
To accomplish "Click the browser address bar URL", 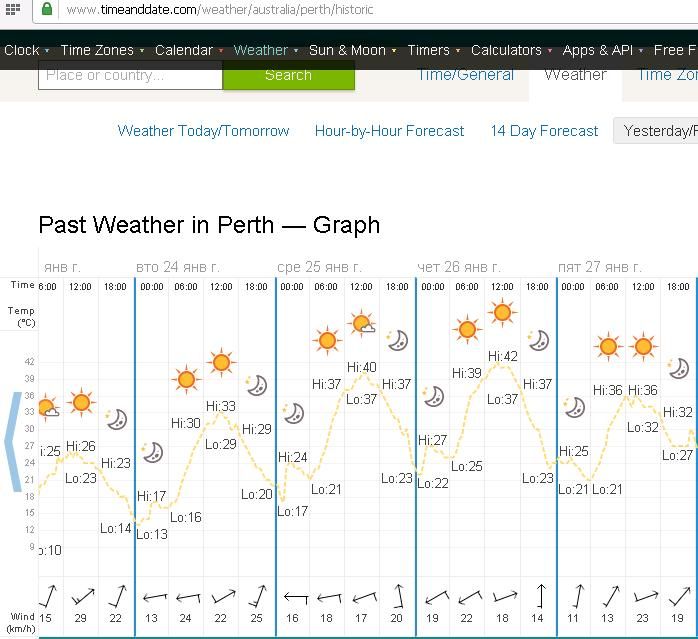I will point(220,10).
